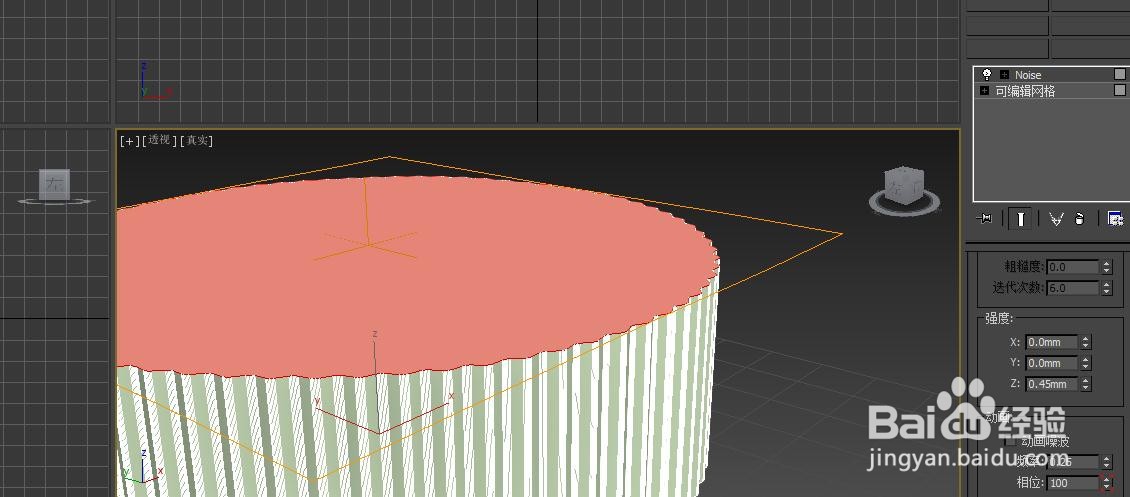This screenshot has width=1130, height=497.
Task: Adjust the 迭代次数 spinner arrows
Action: point(1107,288)
